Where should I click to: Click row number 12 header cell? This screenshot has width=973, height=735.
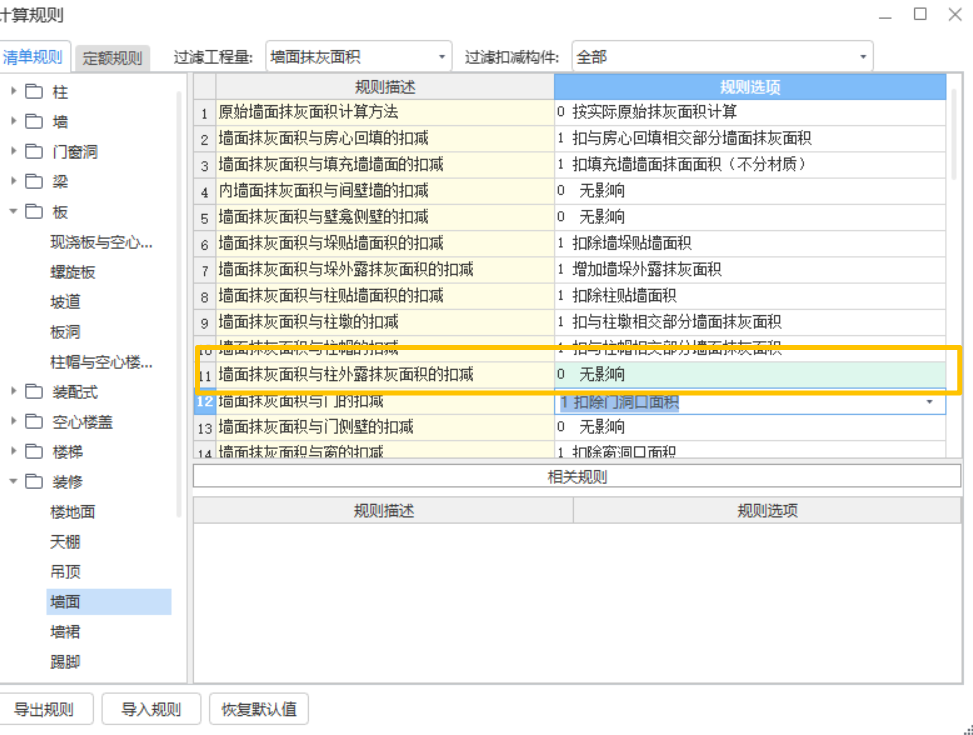point(205,402)
